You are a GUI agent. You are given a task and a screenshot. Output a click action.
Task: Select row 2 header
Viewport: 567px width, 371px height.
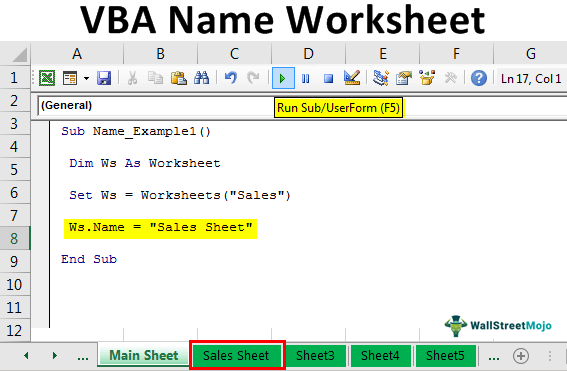(14, 101)
